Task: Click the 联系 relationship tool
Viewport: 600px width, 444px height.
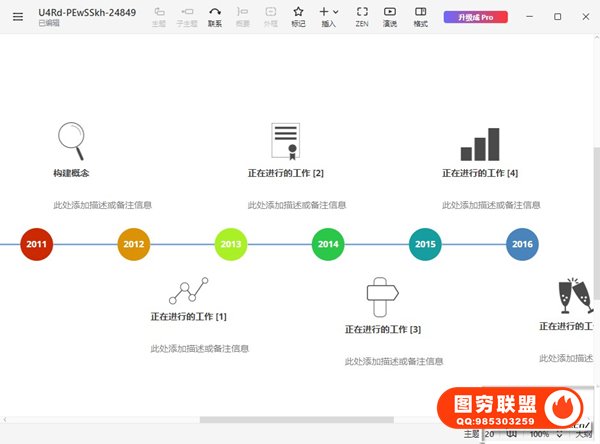Action: pyautogui.click(x=215, y=16)
